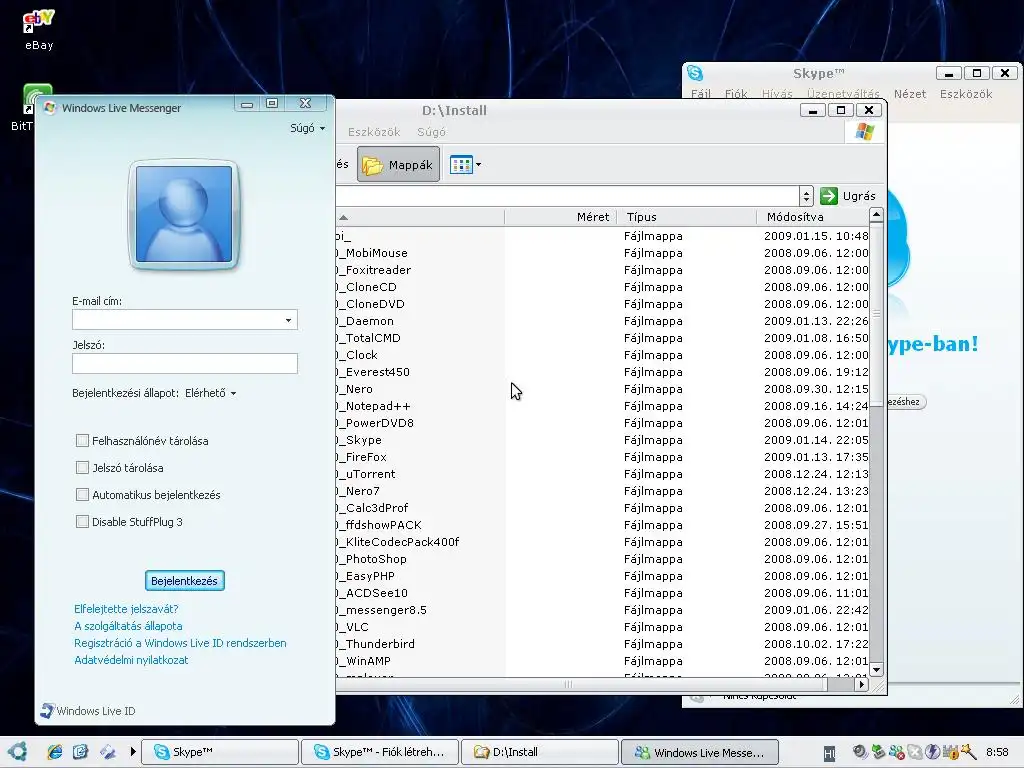Screen dimensions: 1024x768
Task: Click the Skype logo in Skype title bar
Action: [x=696, y=73]
